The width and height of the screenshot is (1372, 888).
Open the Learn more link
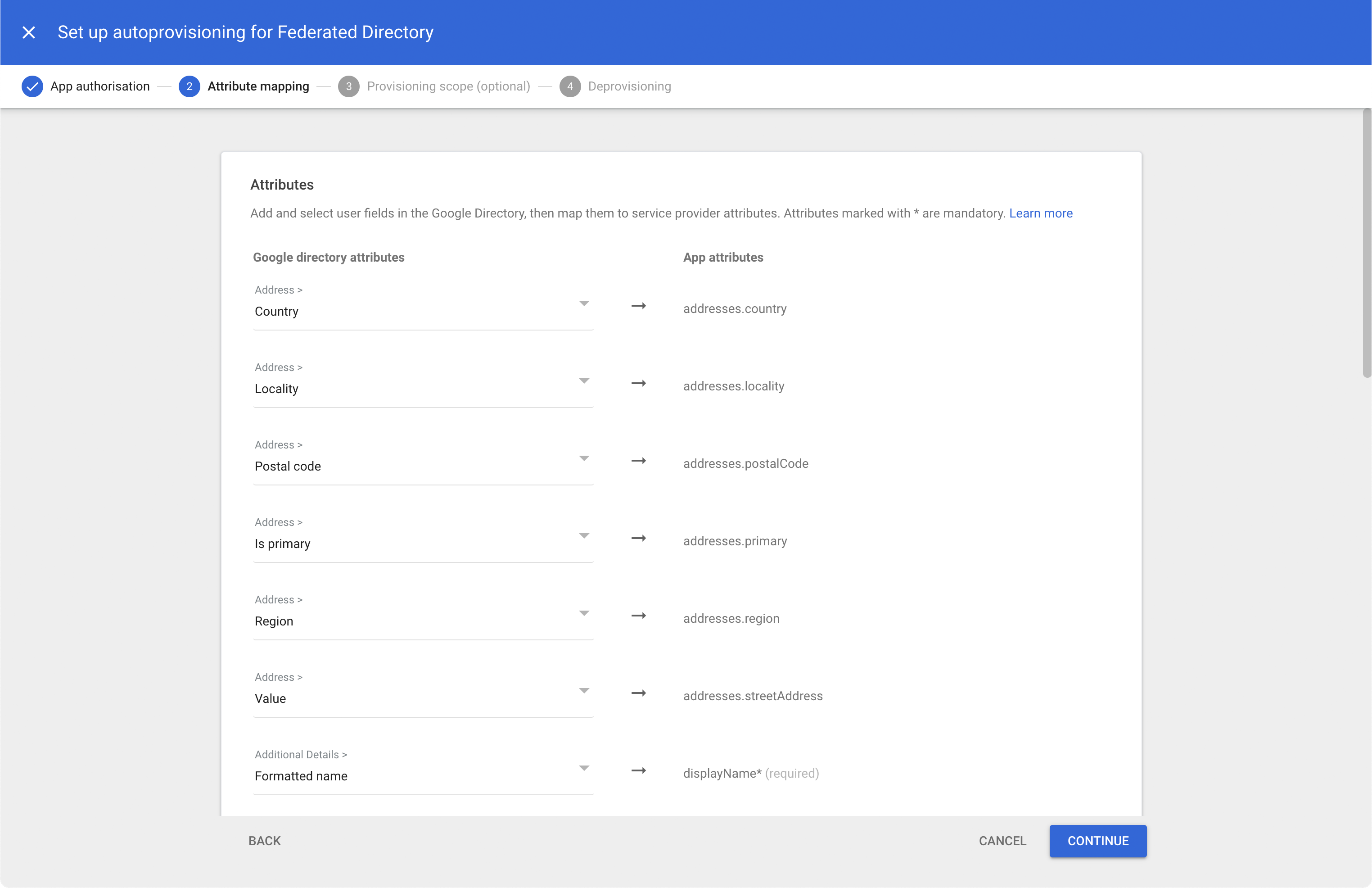click(1040, 213)
